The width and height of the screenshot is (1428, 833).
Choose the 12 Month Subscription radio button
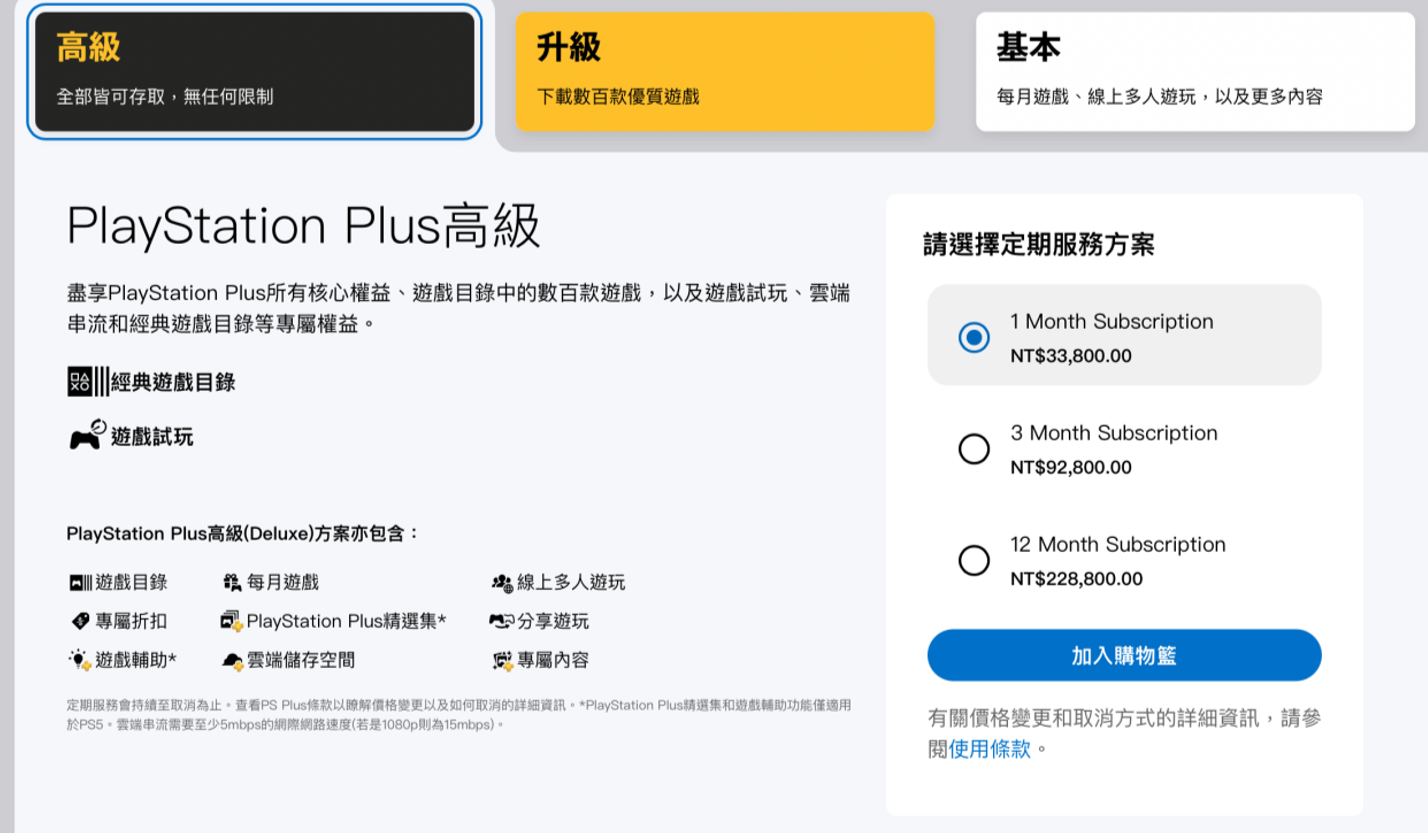coord(974,560)
